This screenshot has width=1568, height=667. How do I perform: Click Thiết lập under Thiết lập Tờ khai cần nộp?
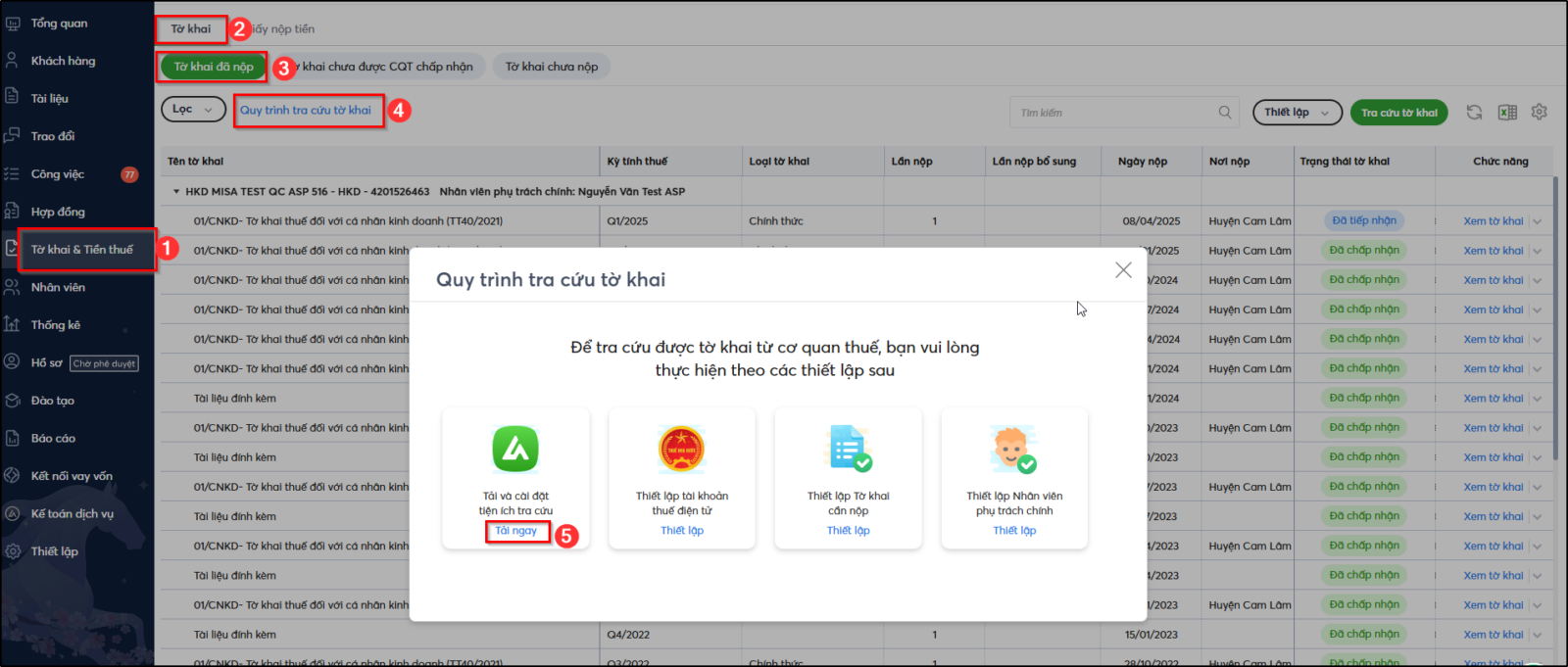pyautogui.click(x=848, y=531)
